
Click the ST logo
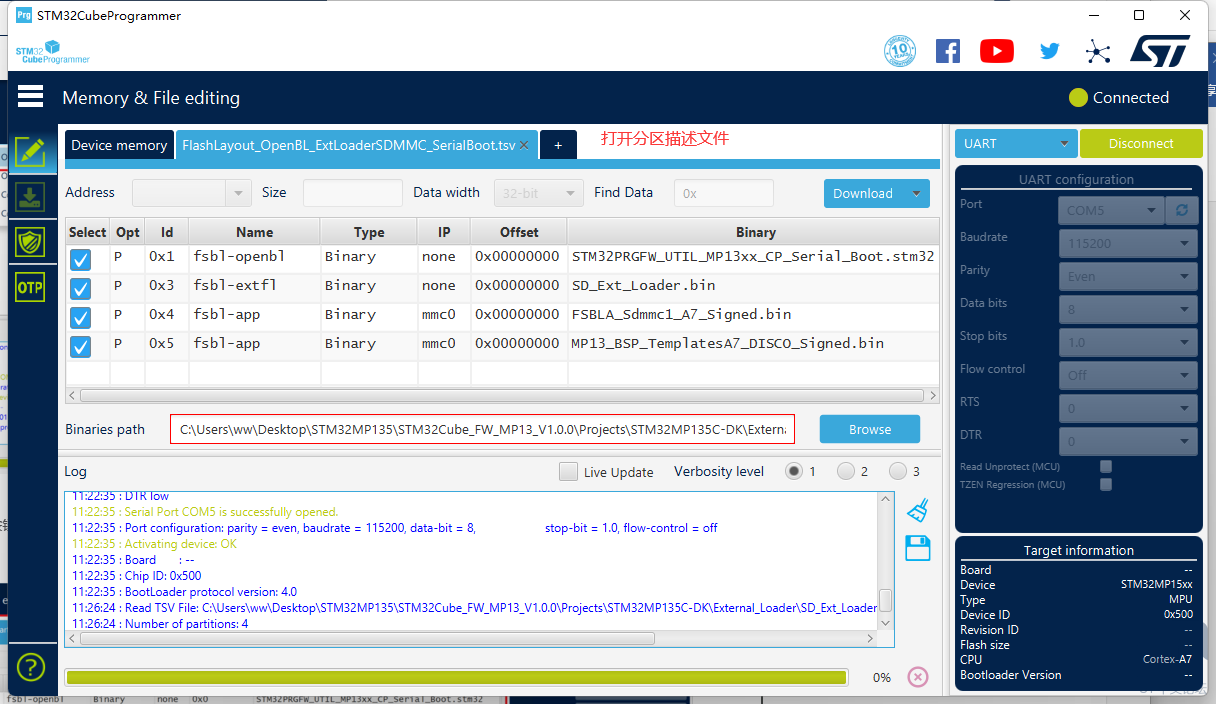[x=1160, y=51]
